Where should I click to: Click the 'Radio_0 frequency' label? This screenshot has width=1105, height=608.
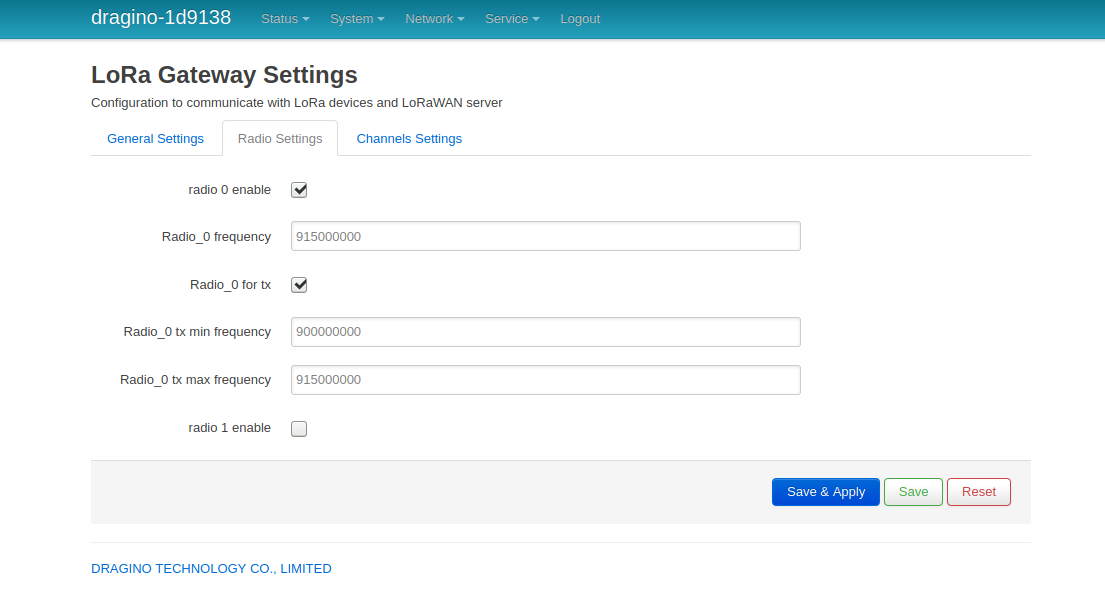pos(216,237)
